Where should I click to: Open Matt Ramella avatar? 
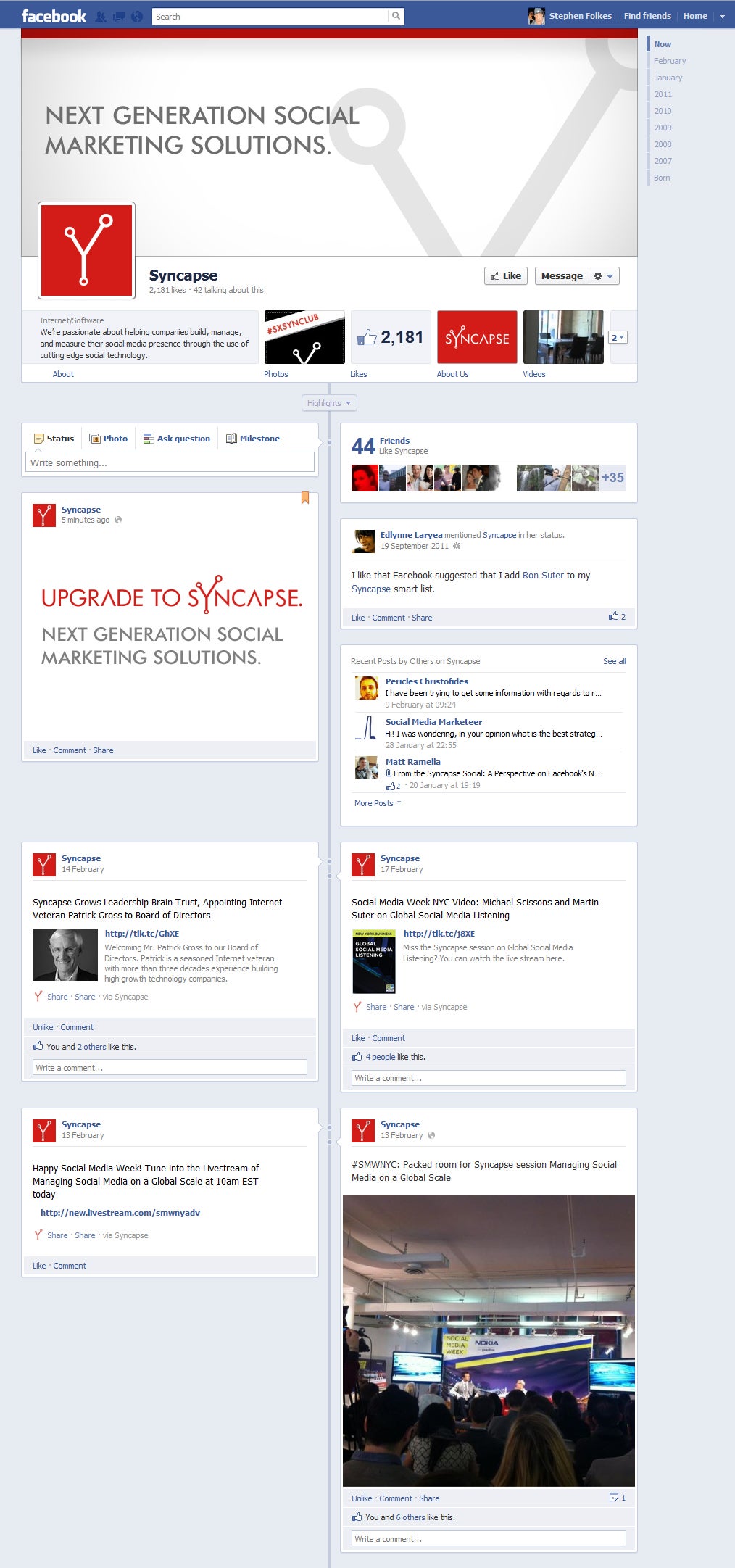pos(367,768)
